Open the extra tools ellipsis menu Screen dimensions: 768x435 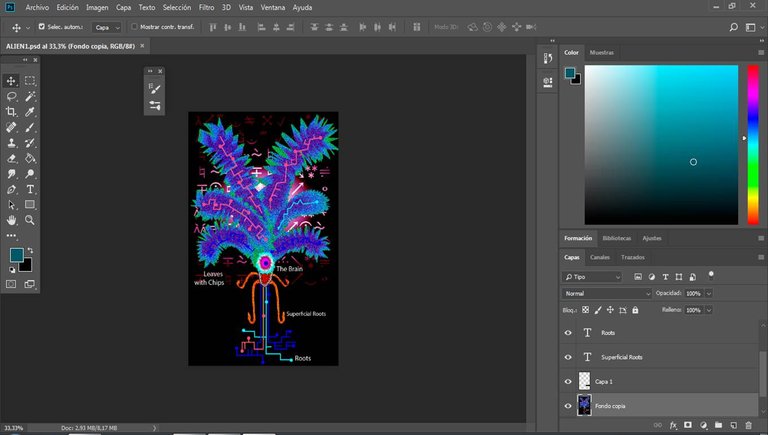(x=11, y=236)
